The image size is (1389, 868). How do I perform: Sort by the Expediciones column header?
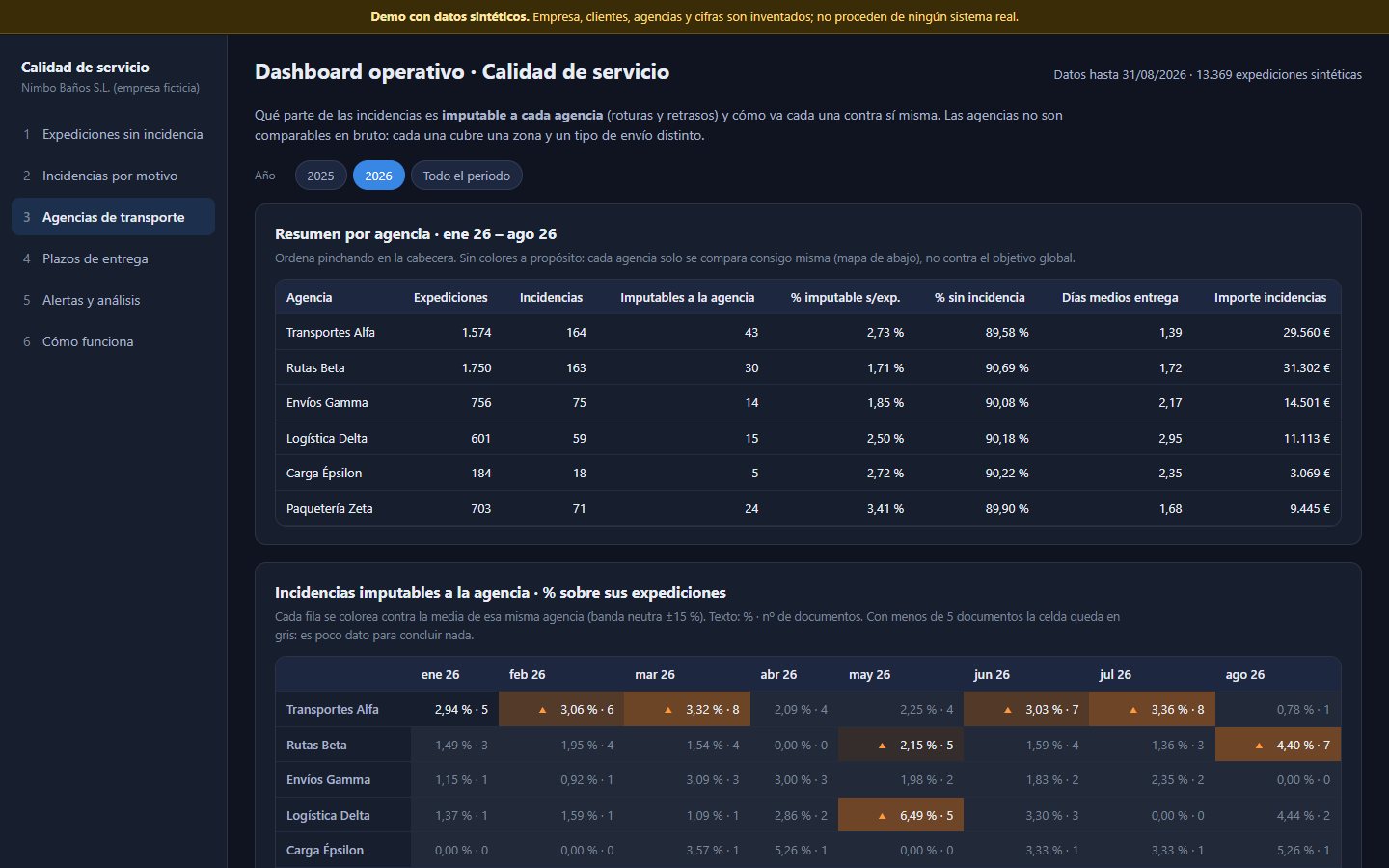tap(450, 298)
